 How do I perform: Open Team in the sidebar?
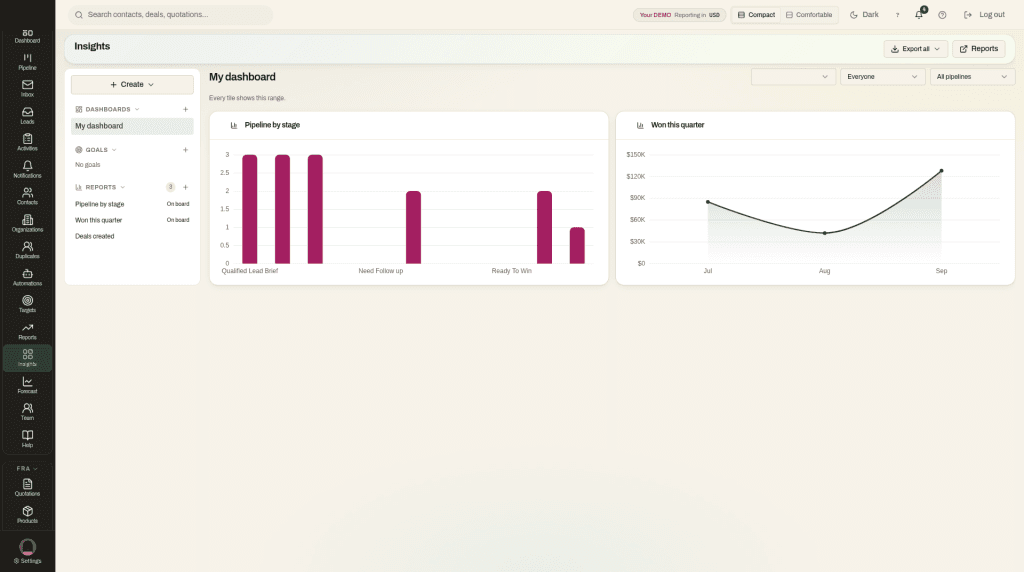pyautogui.click(x=27, y=412)
